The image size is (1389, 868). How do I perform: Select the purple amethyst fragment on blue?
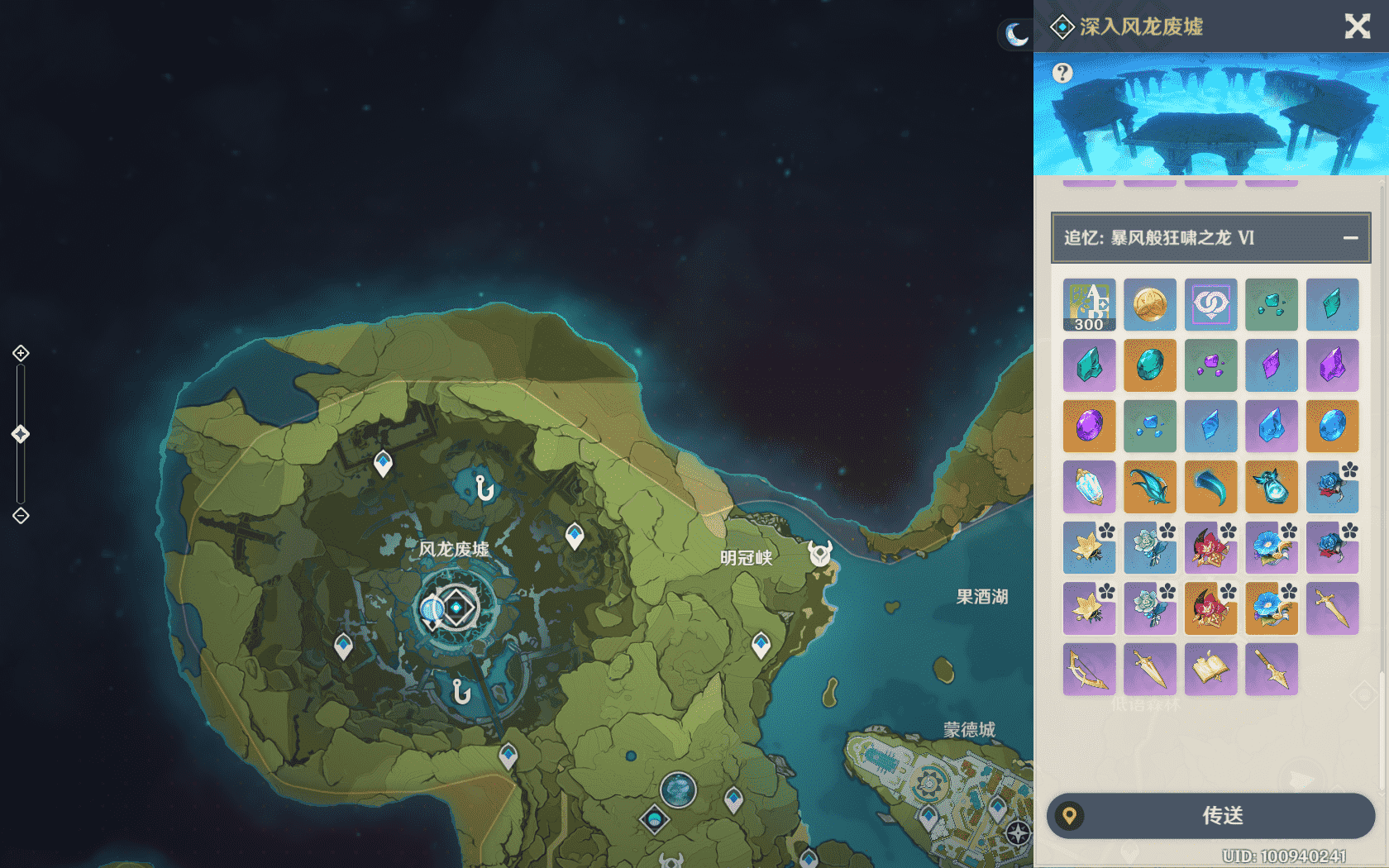pyautogui.click(x=1272, y=365)
